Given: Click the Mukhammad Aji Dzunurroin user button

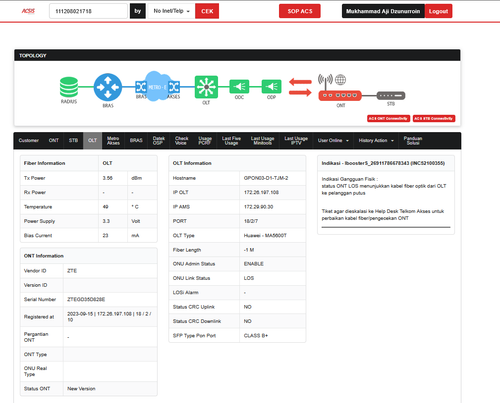Looking at the screenshot, I should (383, 11).
